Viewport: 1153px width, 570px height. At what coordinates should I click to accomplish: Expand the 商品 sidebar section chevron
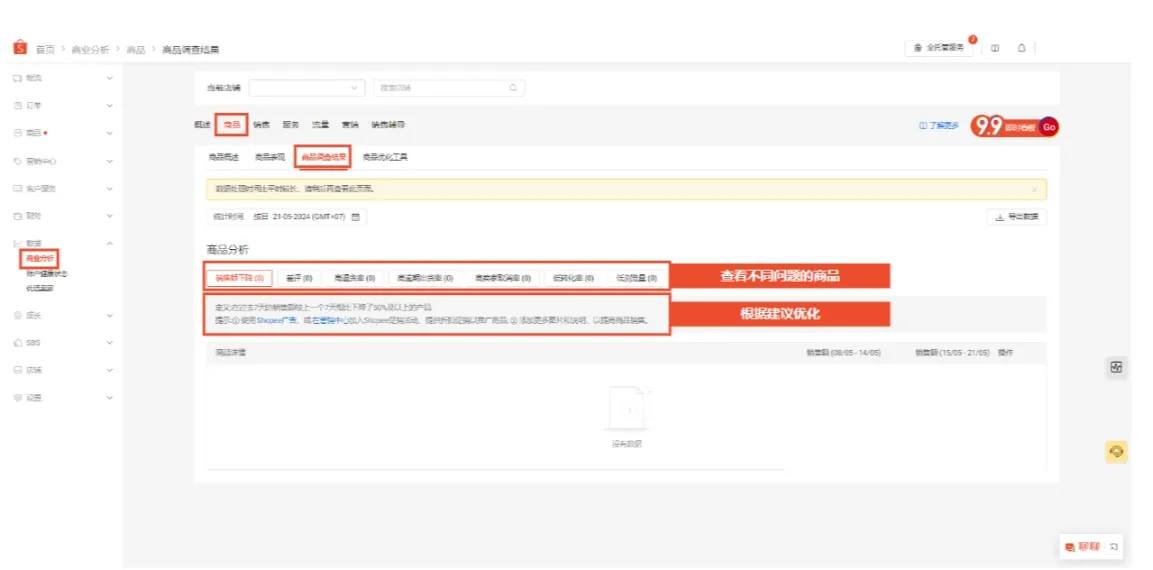tap(110, 133)
